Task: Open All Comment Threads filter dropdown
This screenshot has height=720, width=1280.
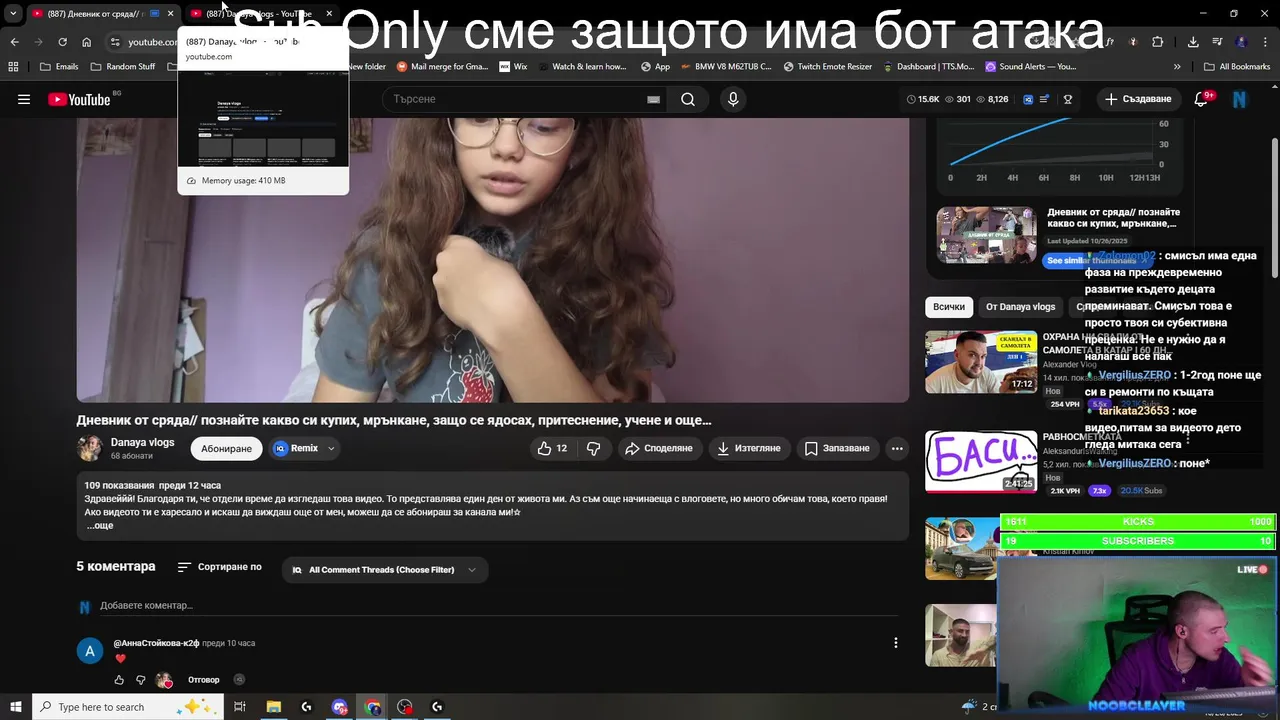Action: pyautogui.click(x=384, y=570)
